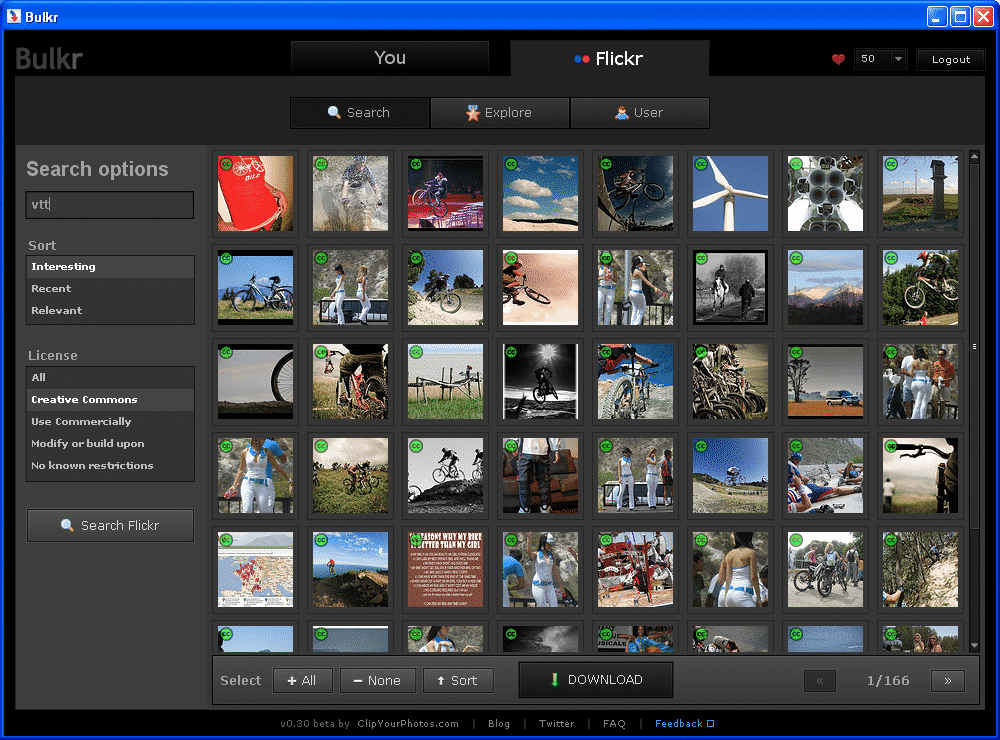1000x740 pixels.
Task: Click the green Creative Commons badge on wind turbine photo
Action: (x=701, y=164)
